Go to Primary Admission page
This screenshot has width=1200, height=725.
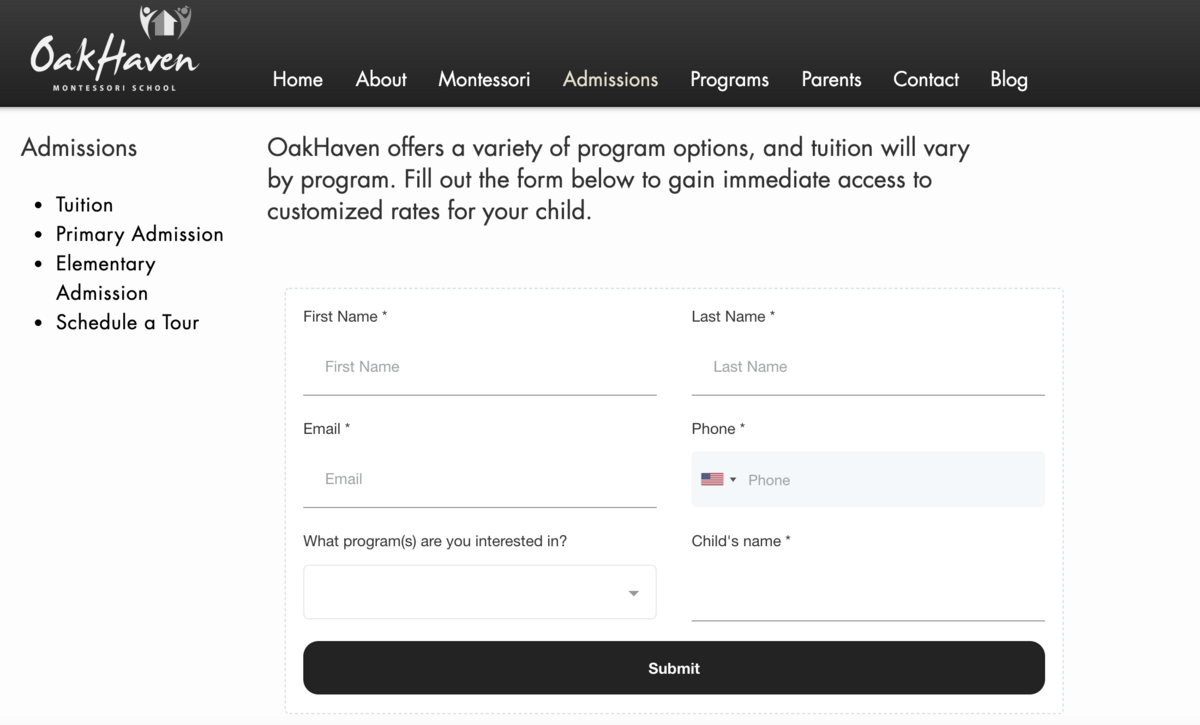pos(139,234)
